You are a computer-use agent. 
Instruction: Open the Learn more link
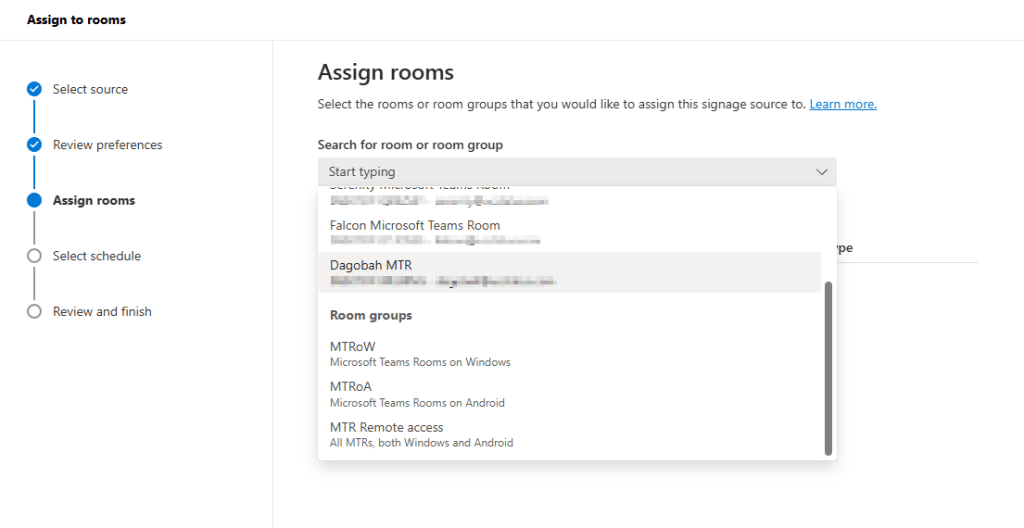842,104
